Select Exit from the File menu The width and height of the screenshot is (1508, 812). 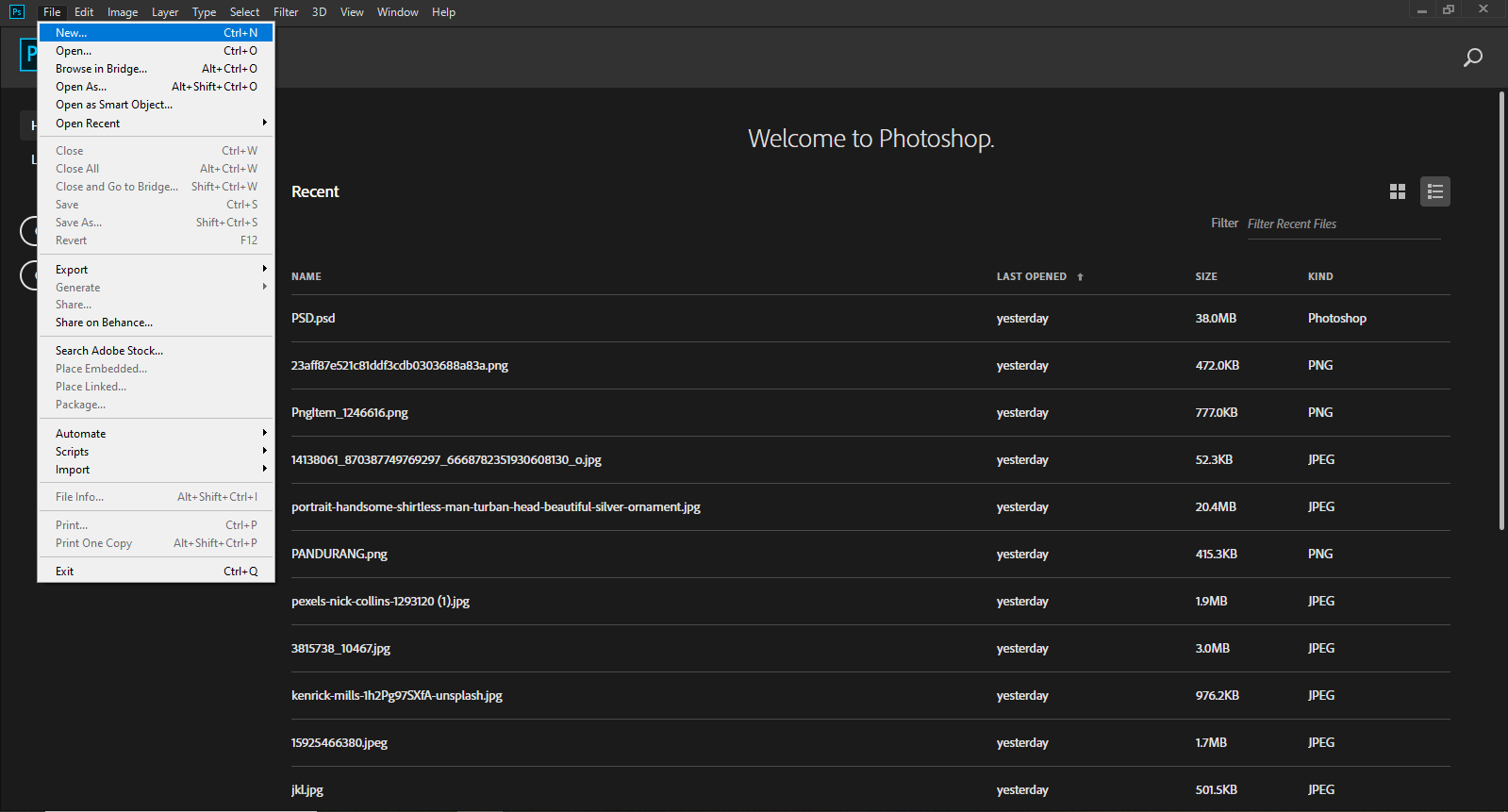(156, 572)
